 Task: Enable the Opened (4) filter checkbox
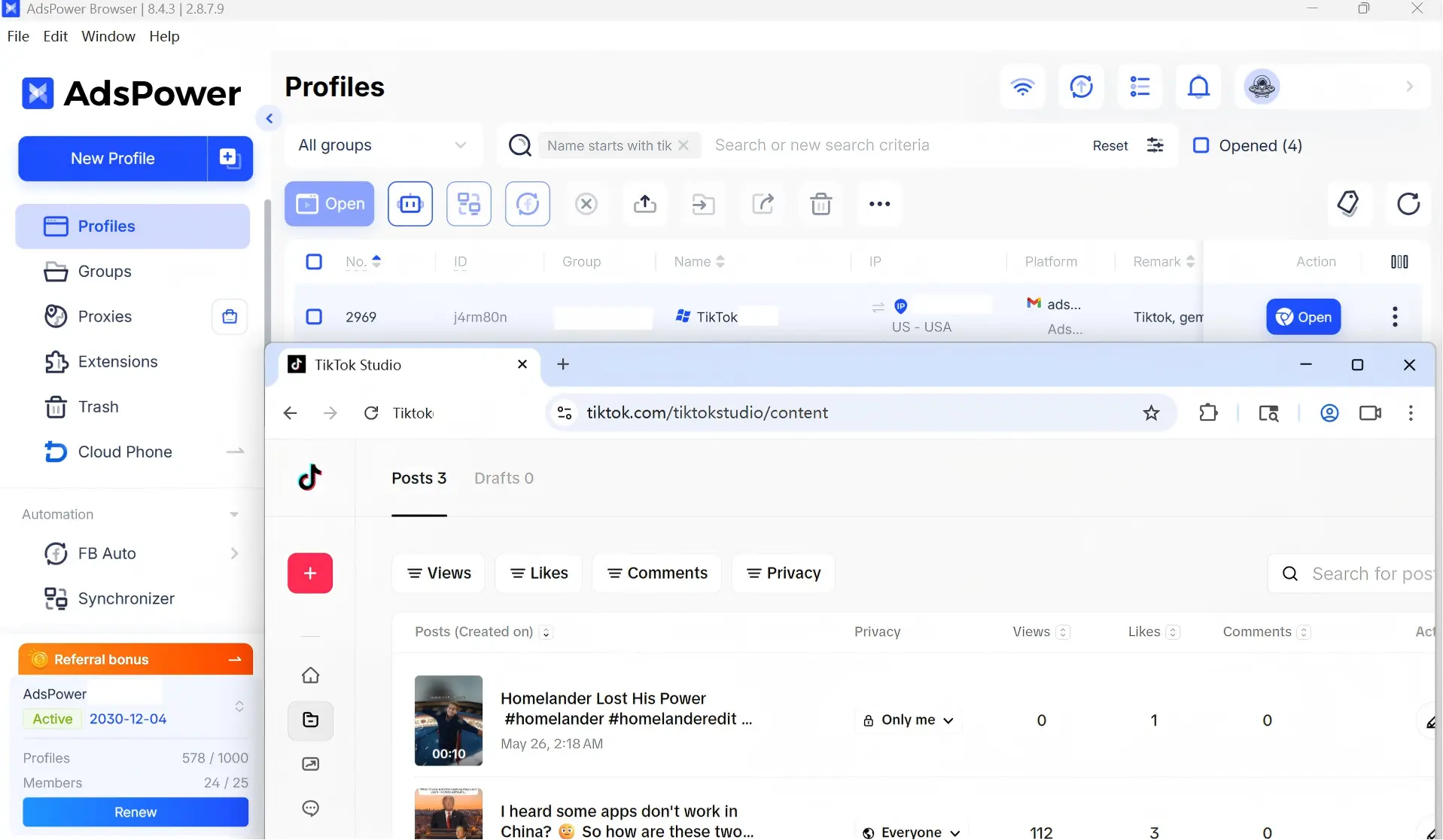pyautogui.click(x=1201, y=145)
